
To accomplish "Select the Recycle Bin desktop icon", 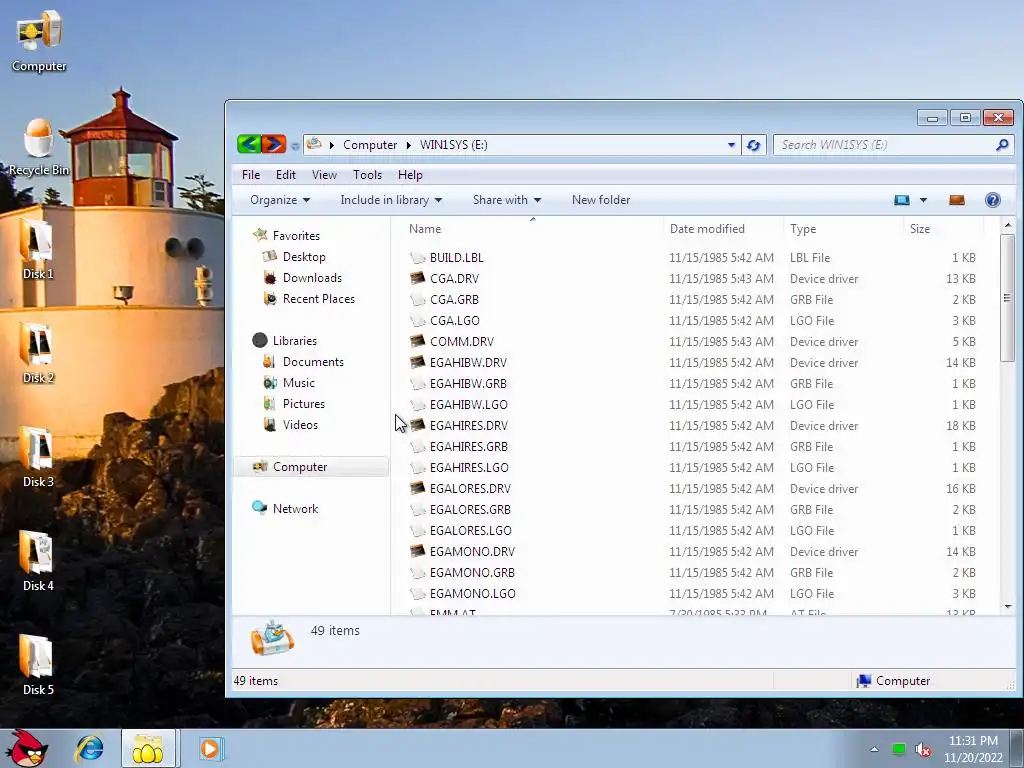I will (39, 147).
